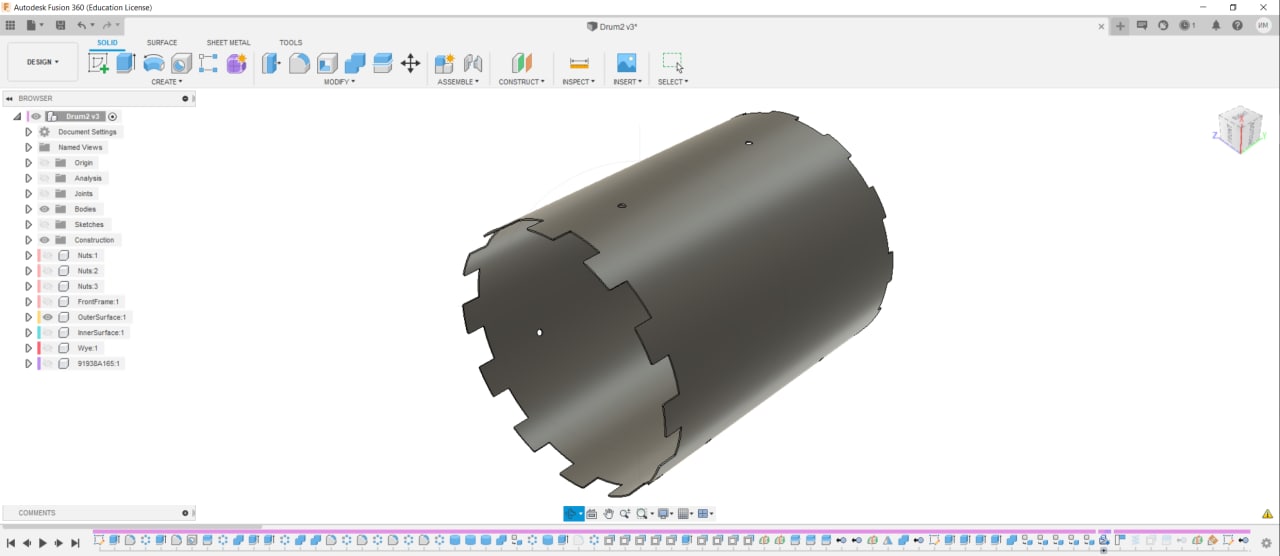Show the Sketches folder

coord(45,224)
